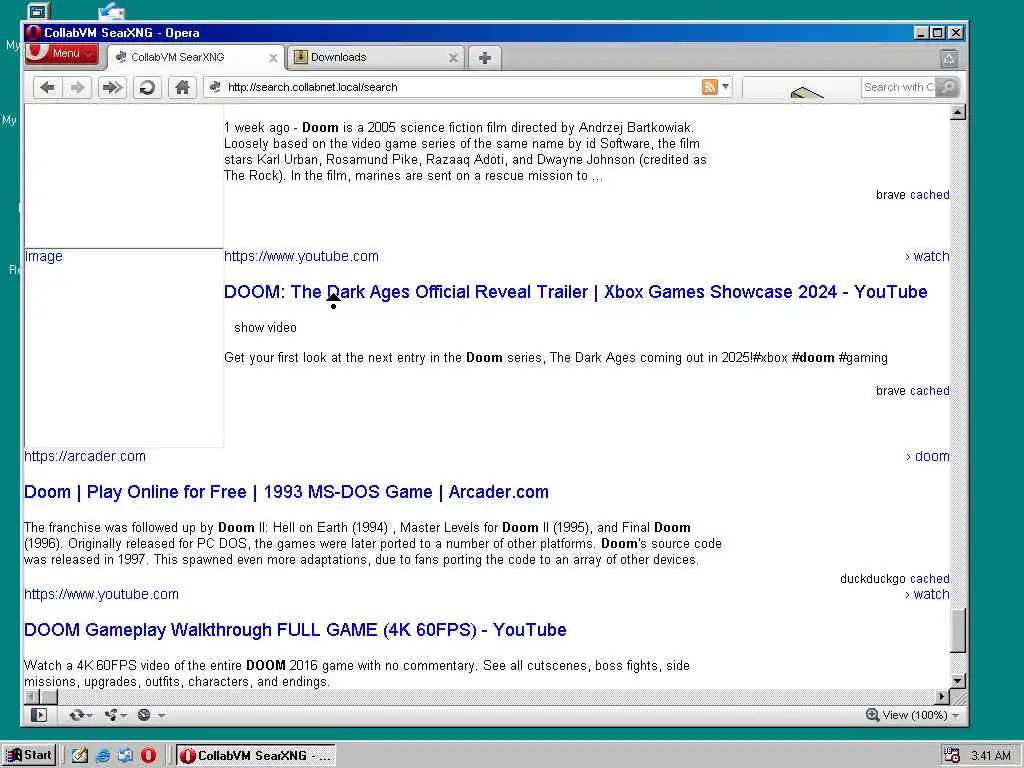Click the search magnifier button in toolbar
The width and height of the screenshot is (1024, 768).
click(x=948, y=87)
